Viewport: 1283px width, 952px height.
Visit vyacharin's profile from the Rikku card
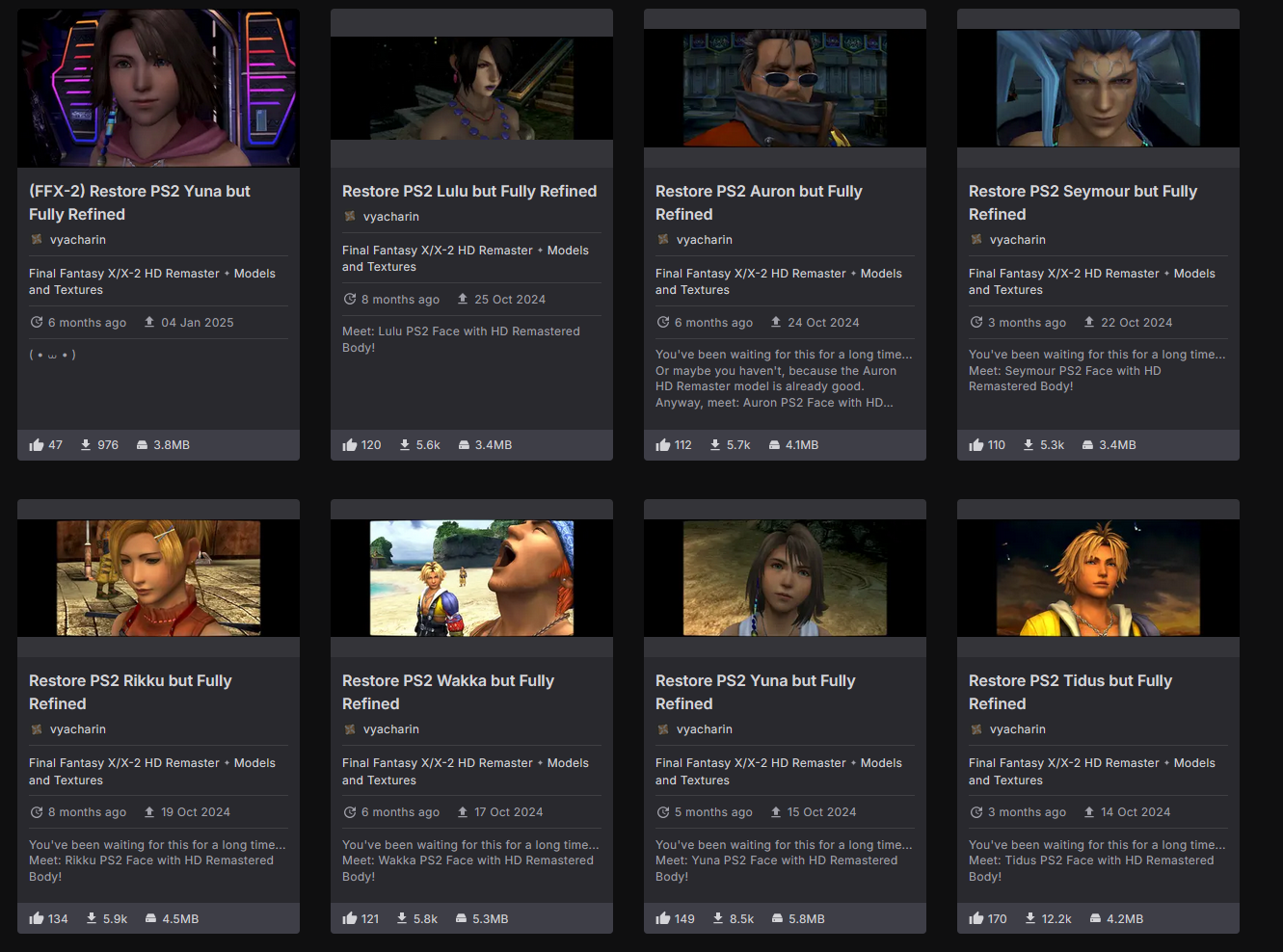[78, 729]
